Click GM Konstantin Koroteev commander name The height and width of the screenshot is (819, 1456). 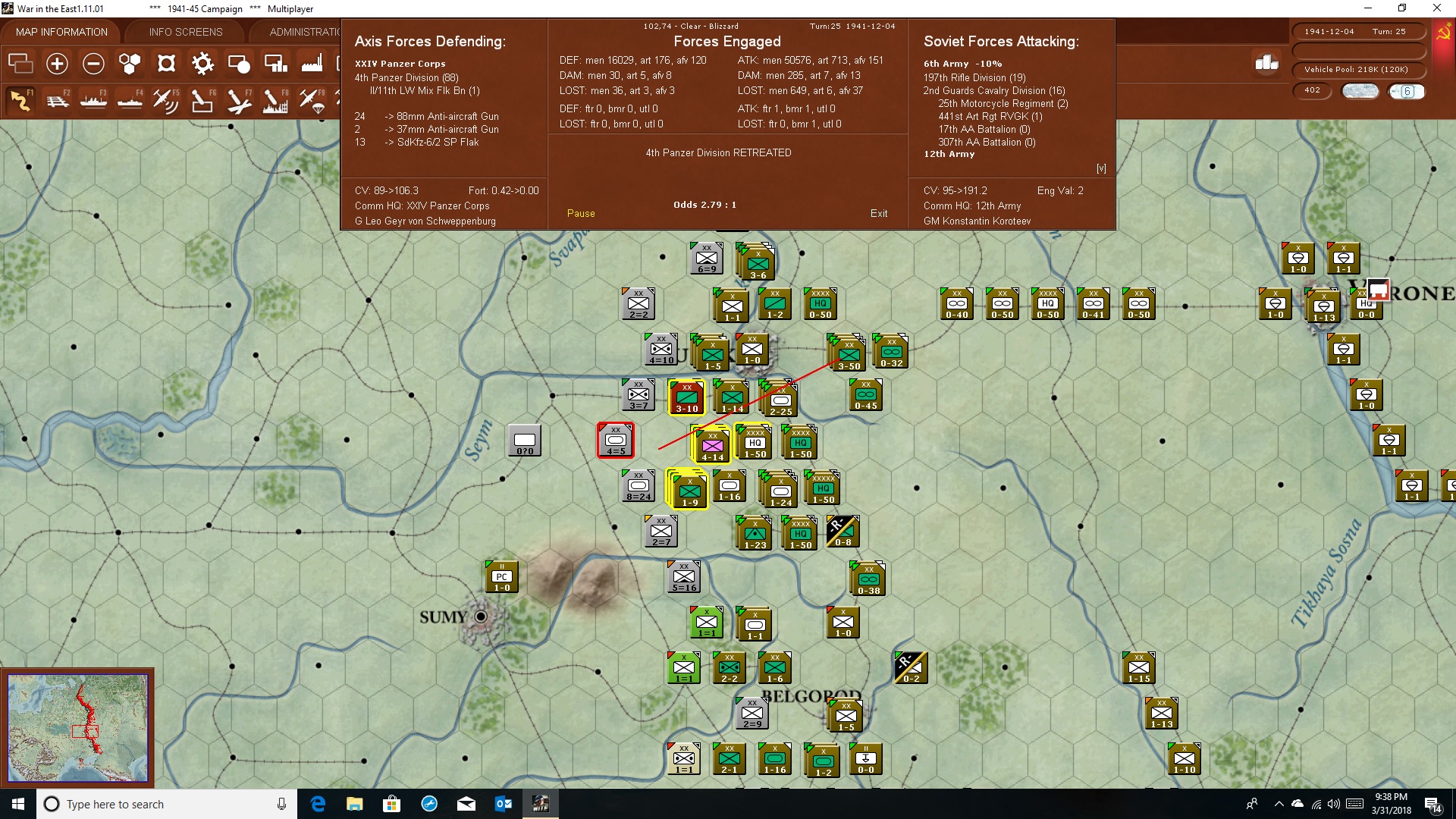click(977, 221)
